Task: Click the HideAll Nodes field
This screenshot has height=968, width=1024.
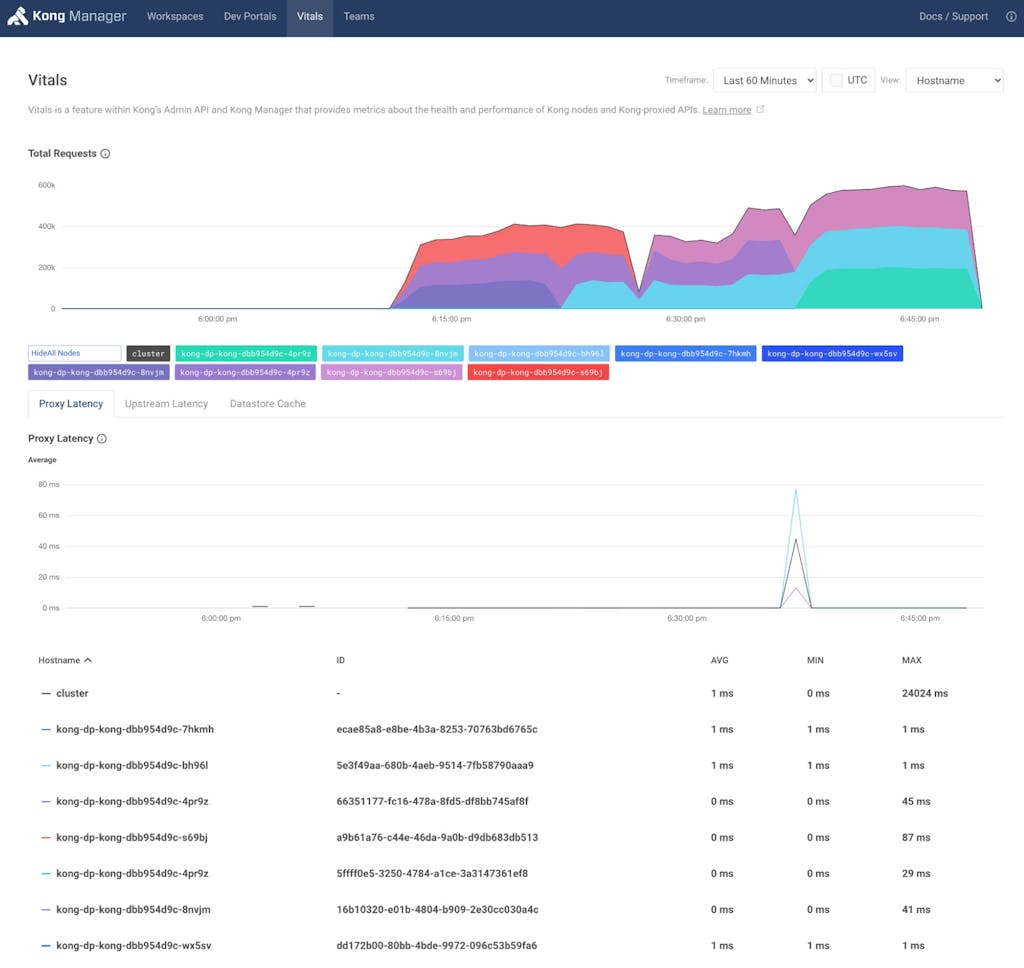Action: 74,353
